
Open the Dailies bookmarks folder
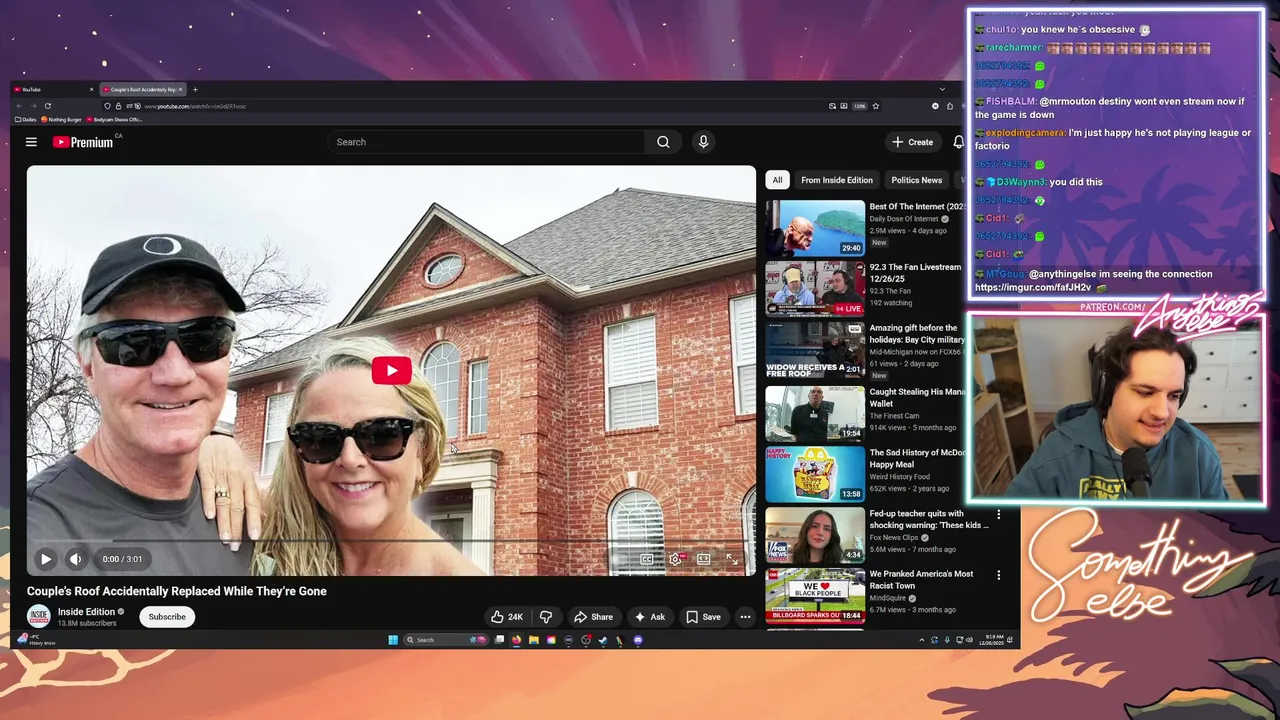point(26,120)
